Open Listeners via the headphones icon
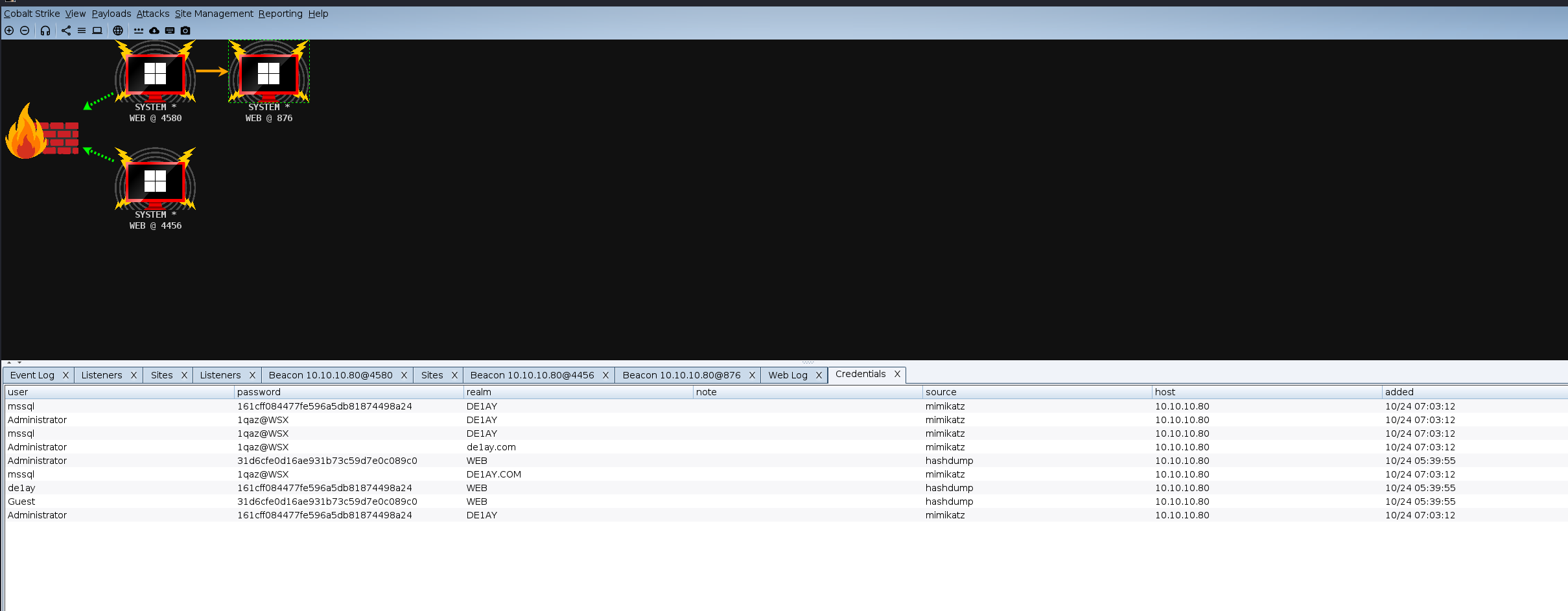 pos(45,30)
